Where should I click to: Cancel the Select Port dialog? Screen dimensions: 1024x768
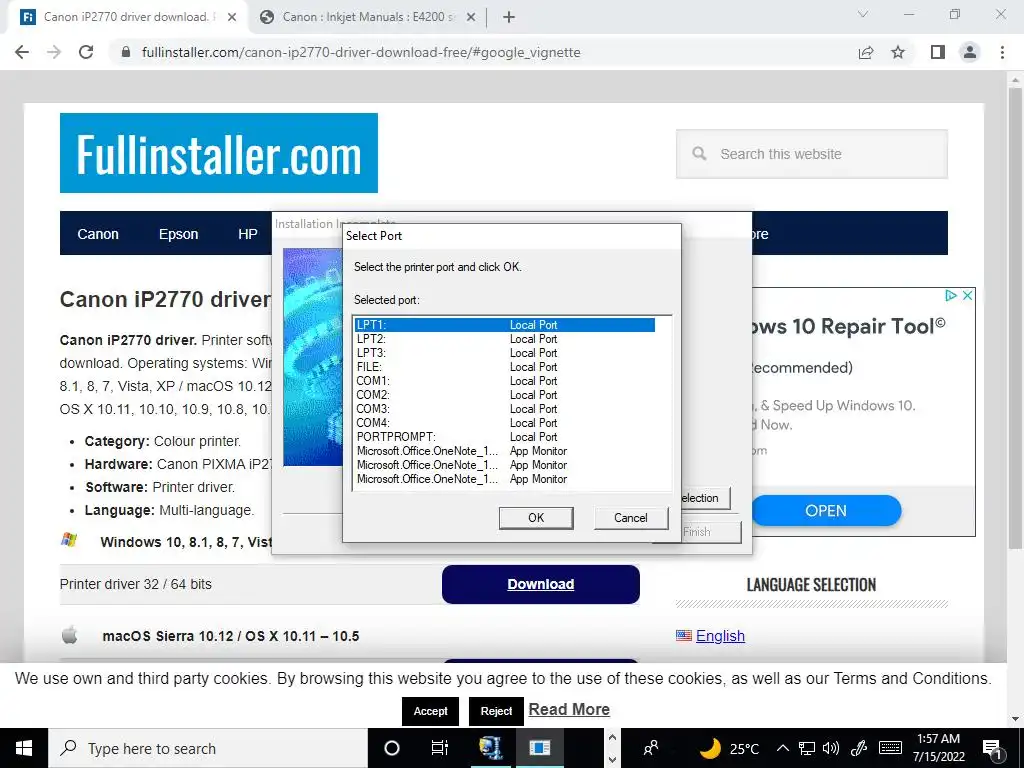tap(631, 518)
